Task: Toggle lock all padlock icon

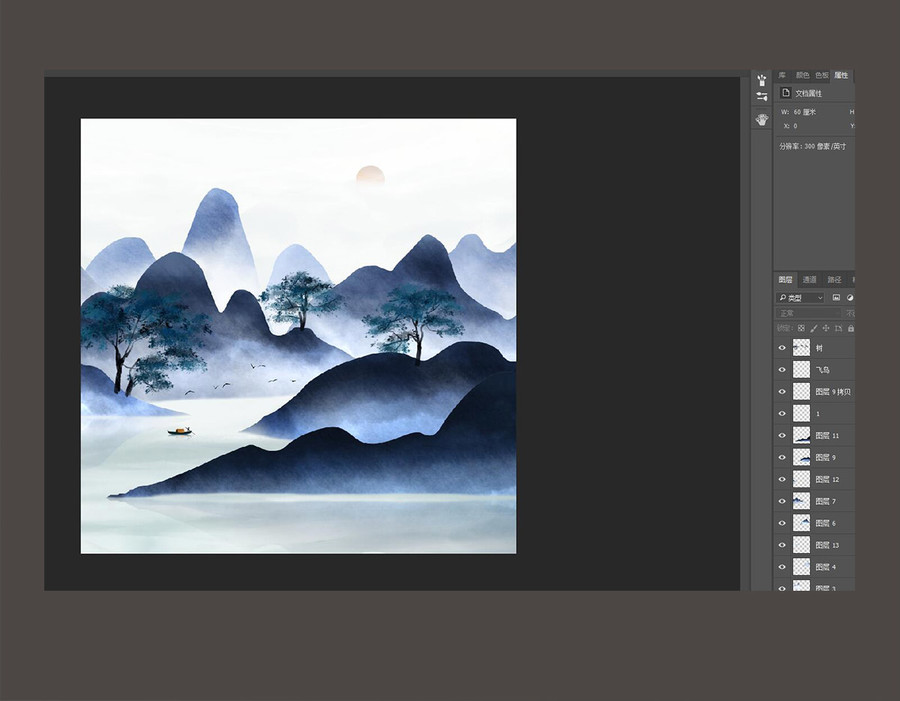Action: pos(851,328)
